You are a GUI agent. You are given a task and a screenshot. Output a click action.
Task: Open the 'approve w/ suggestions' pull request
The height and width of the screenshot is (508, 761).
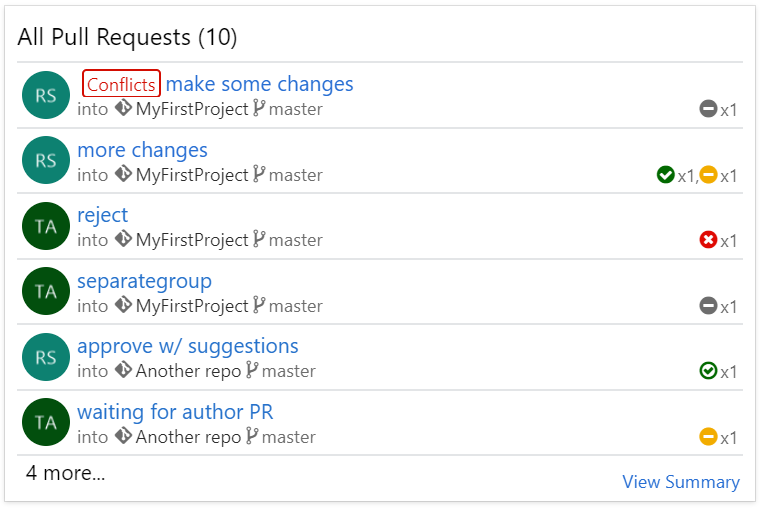point(187,346)
